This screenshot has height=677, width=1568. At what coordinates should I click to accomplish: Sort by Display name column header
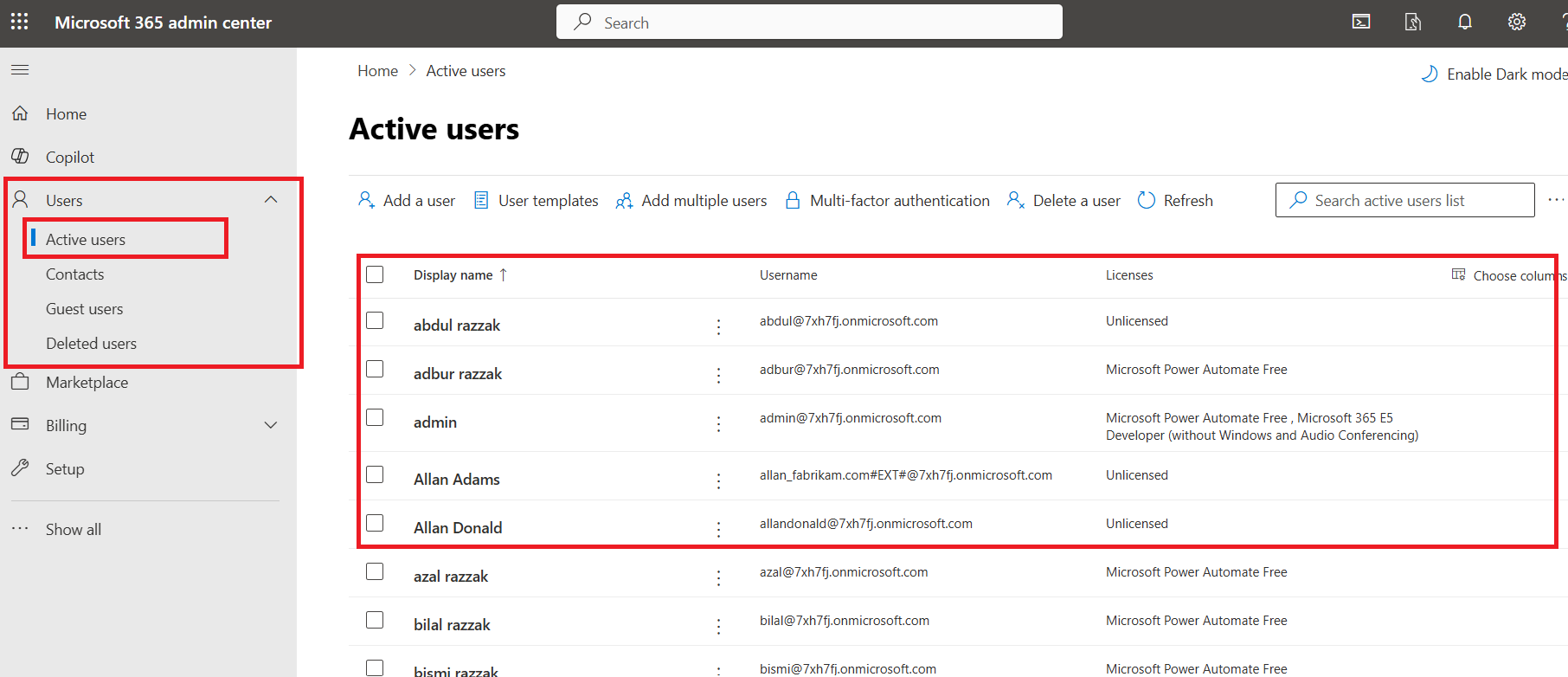point(453,275)
